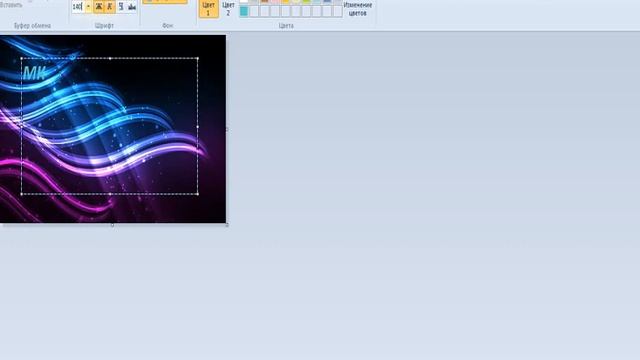The width and height of the screenshot is (640, 360).
Task: Select Цвет 2 color button
Action: point(228,9)
